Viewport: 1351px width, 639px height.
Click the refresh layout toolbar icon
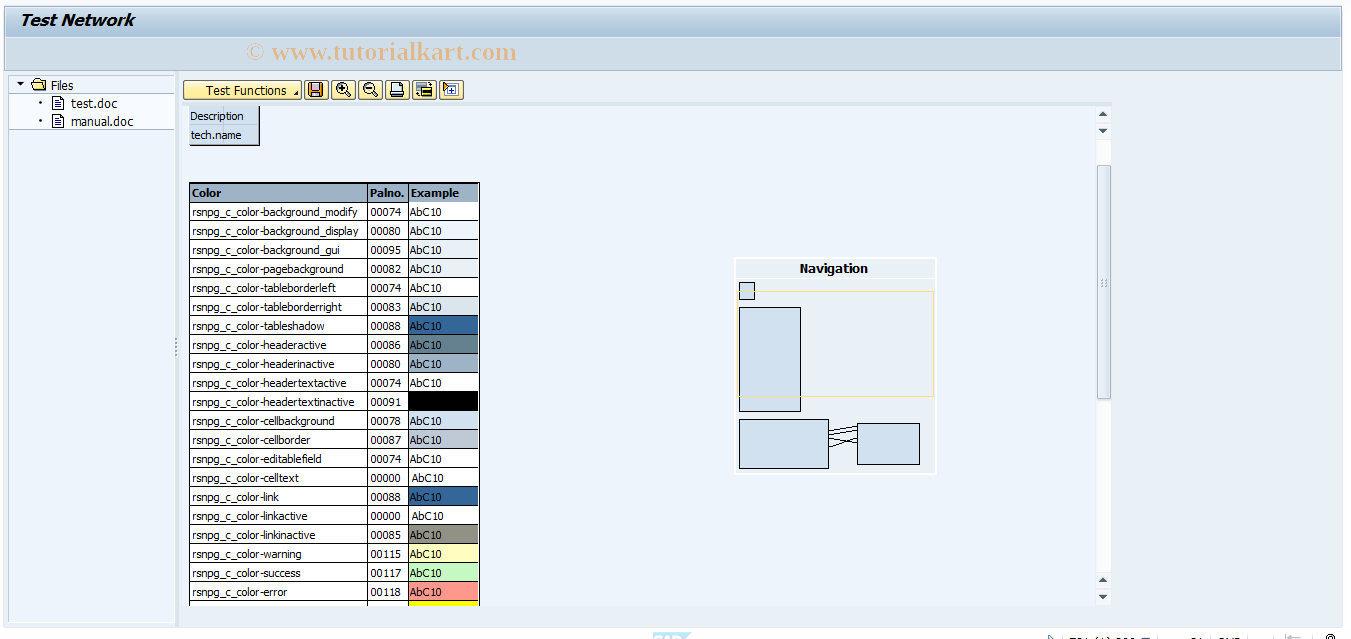pos(424,90)
